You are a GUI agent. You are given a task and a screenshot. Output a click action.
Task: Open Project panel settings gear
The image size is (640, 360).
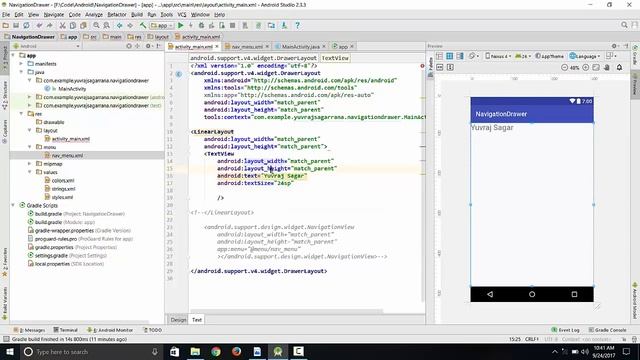(149, 46)
